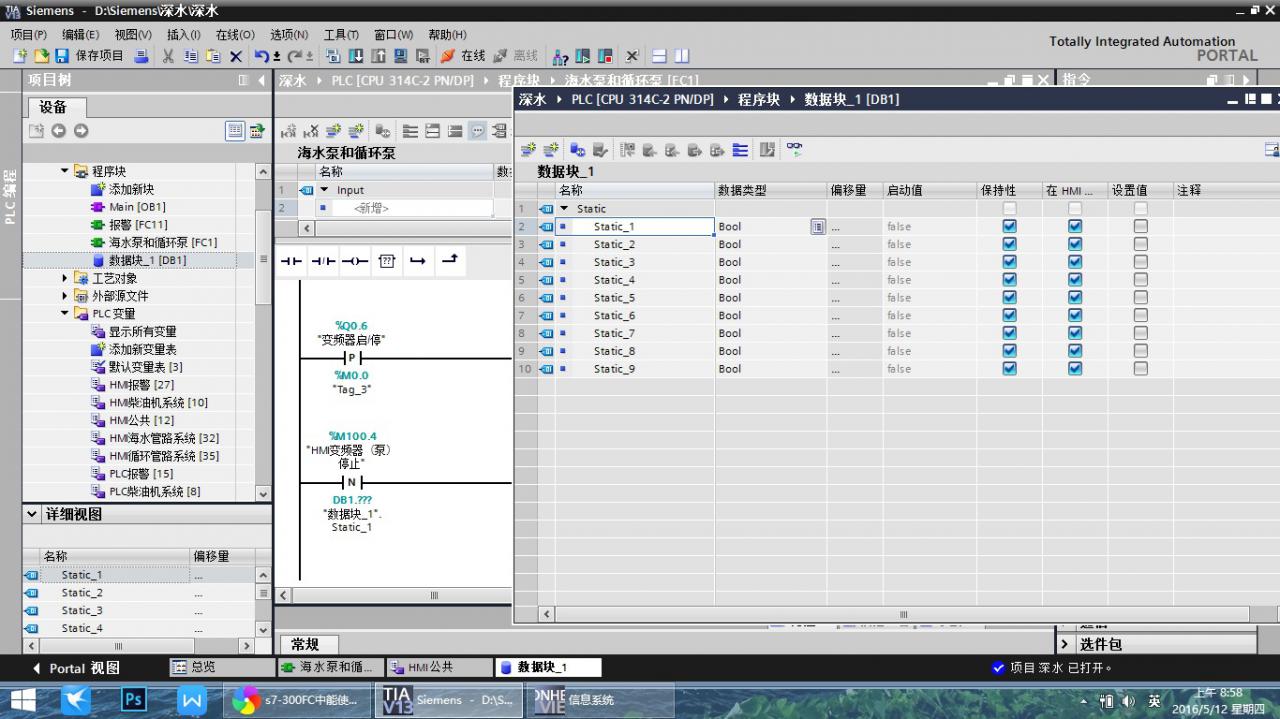This screenshot has width=1280, height=719.
Task: Click the split editor horizontally icon
Action: [659, 56]
